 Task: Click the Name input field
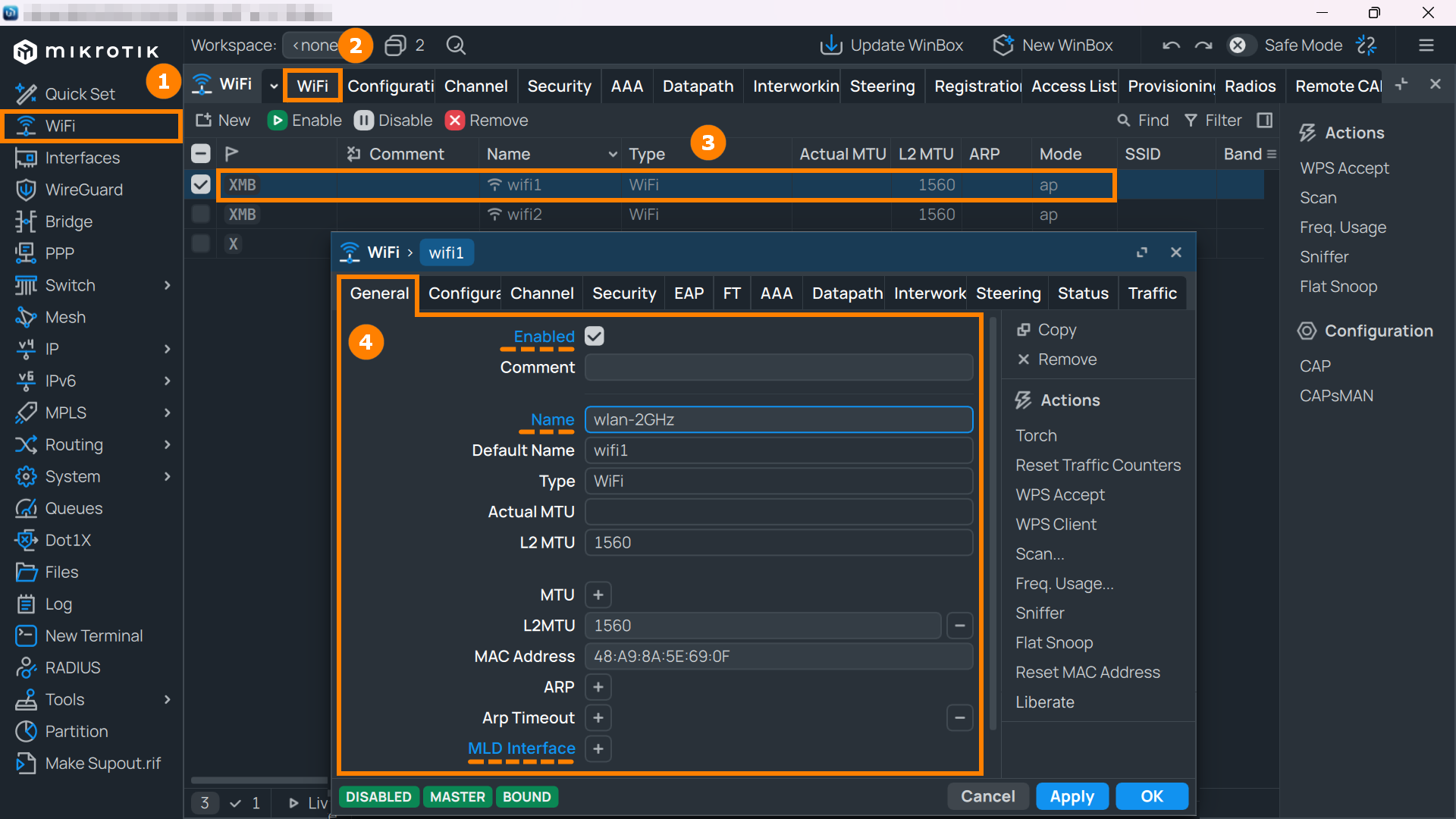(x=779, y=419)
